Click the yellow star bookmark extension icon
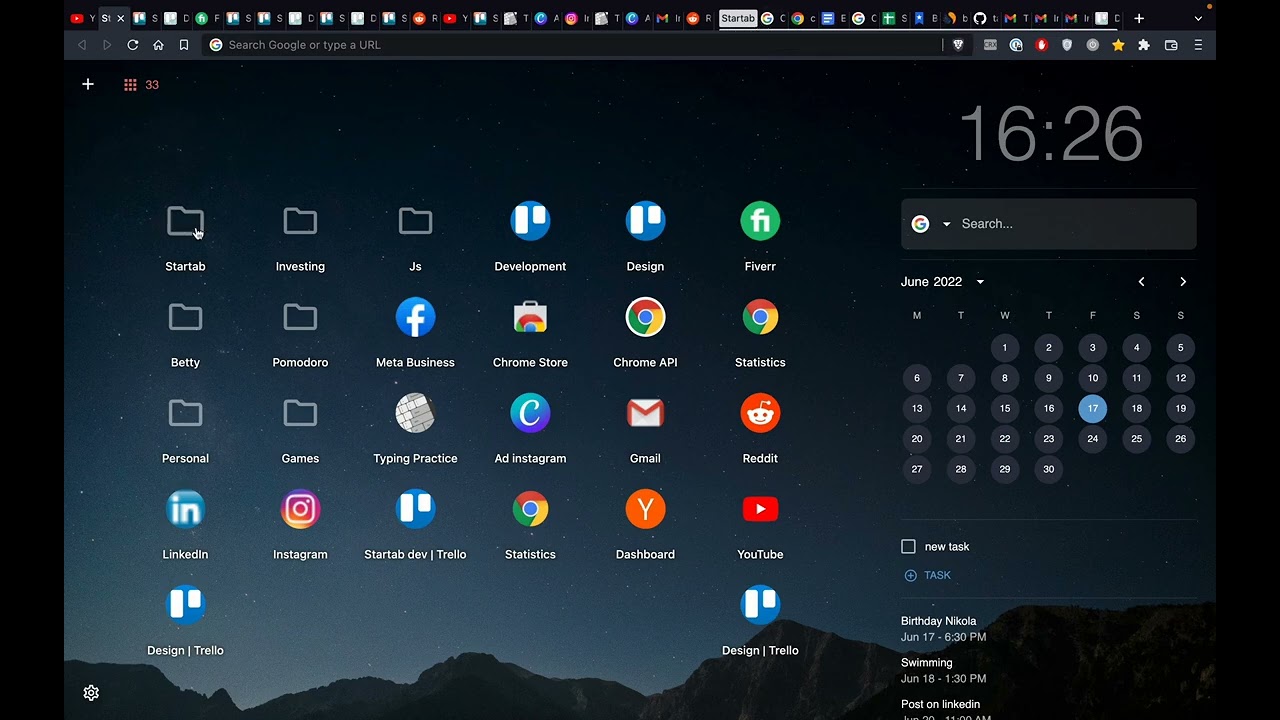Viewport: 1280px width, 720px height. (x=1119, y=45)
